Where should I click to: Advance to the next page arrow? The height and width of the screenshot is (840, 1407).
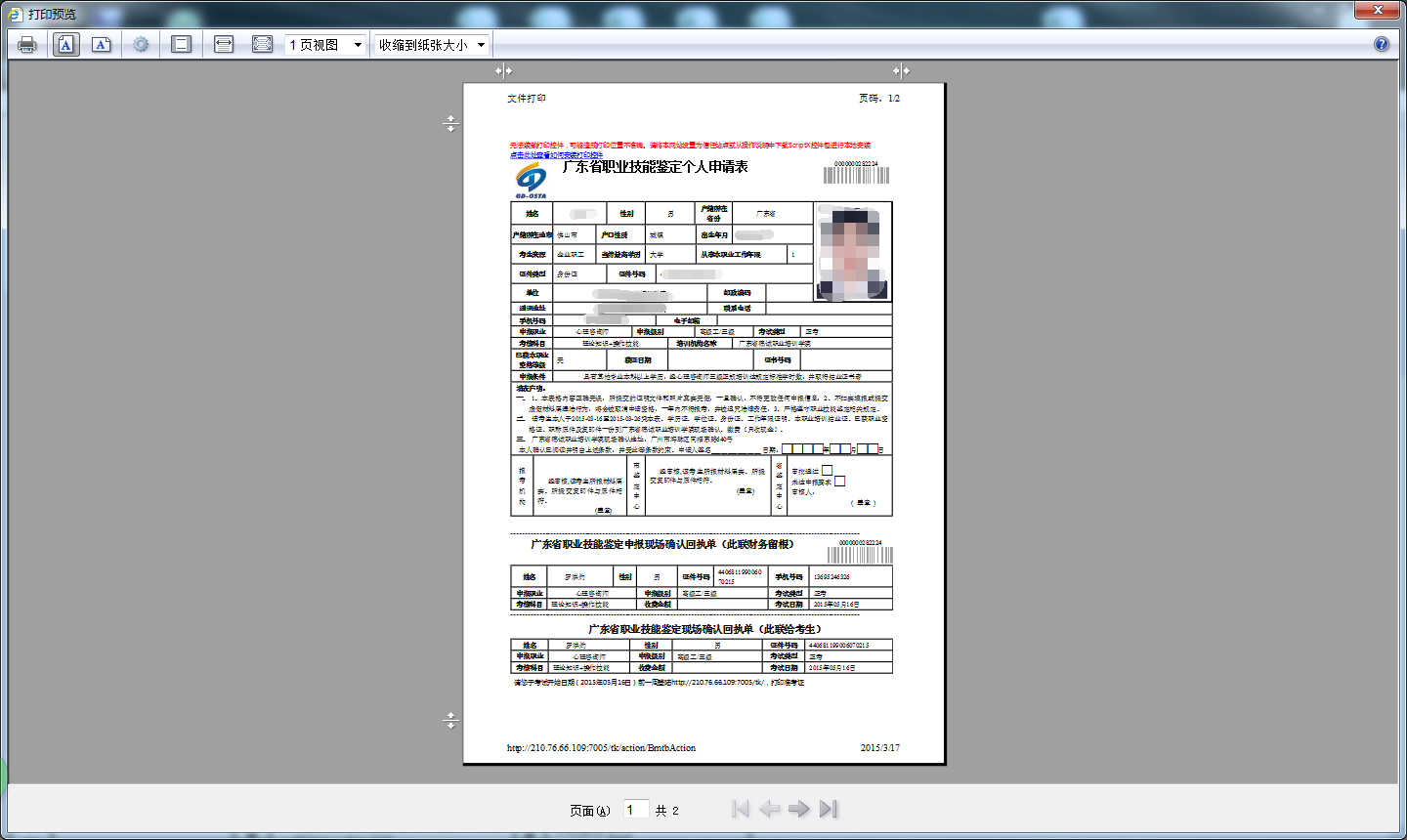point(799,809)
